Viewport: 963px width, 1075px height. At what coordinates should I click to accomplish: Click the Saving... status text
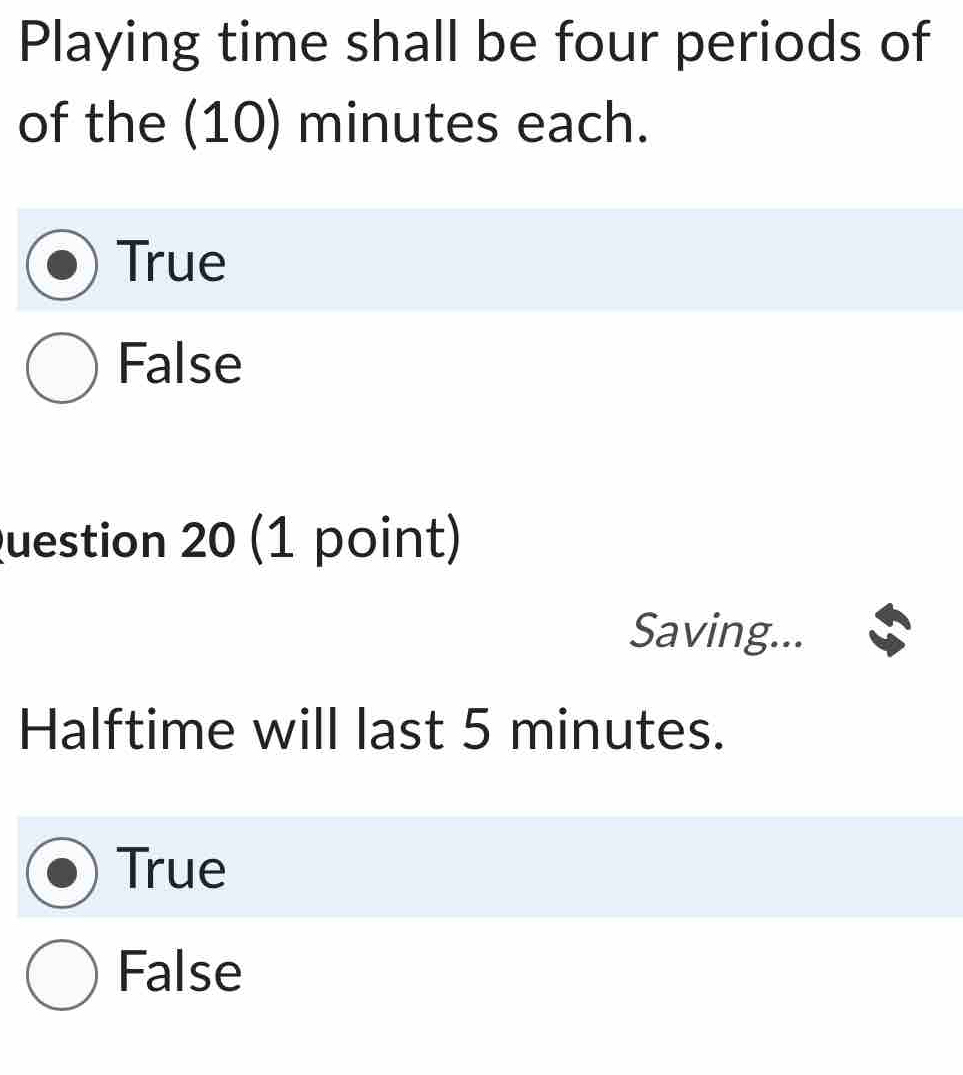pyautogui.click(x=716, y=630)
